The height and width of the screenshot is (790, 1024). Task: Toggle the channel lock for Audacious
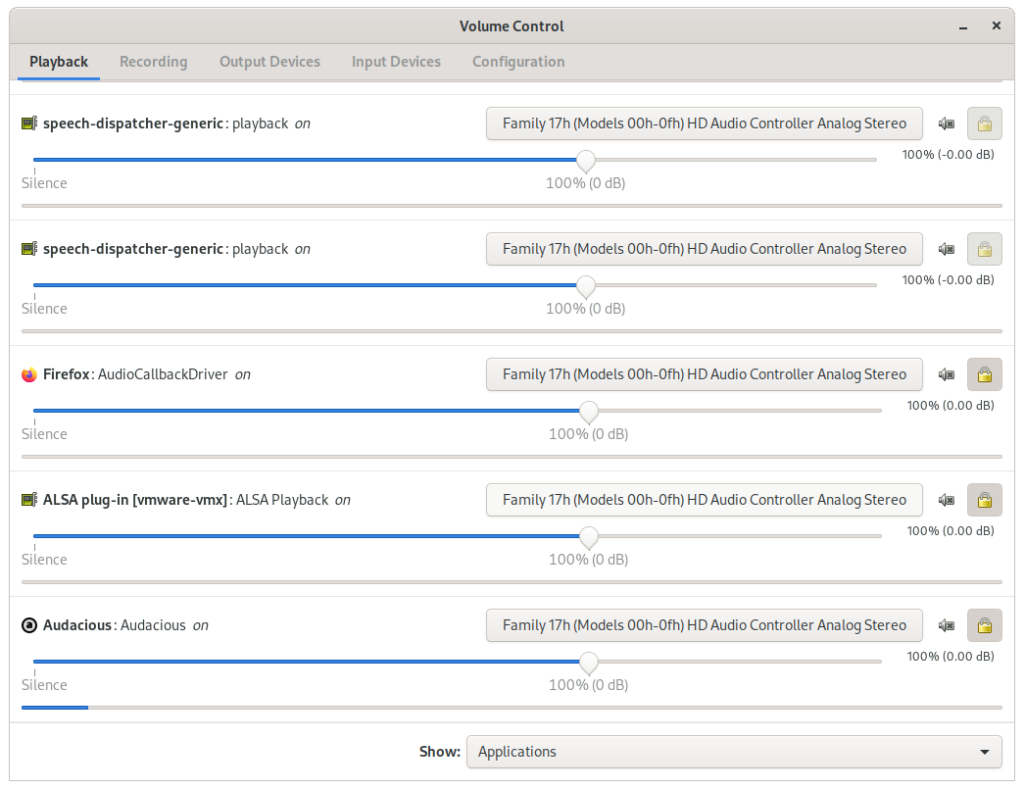[x=984, y=625]
